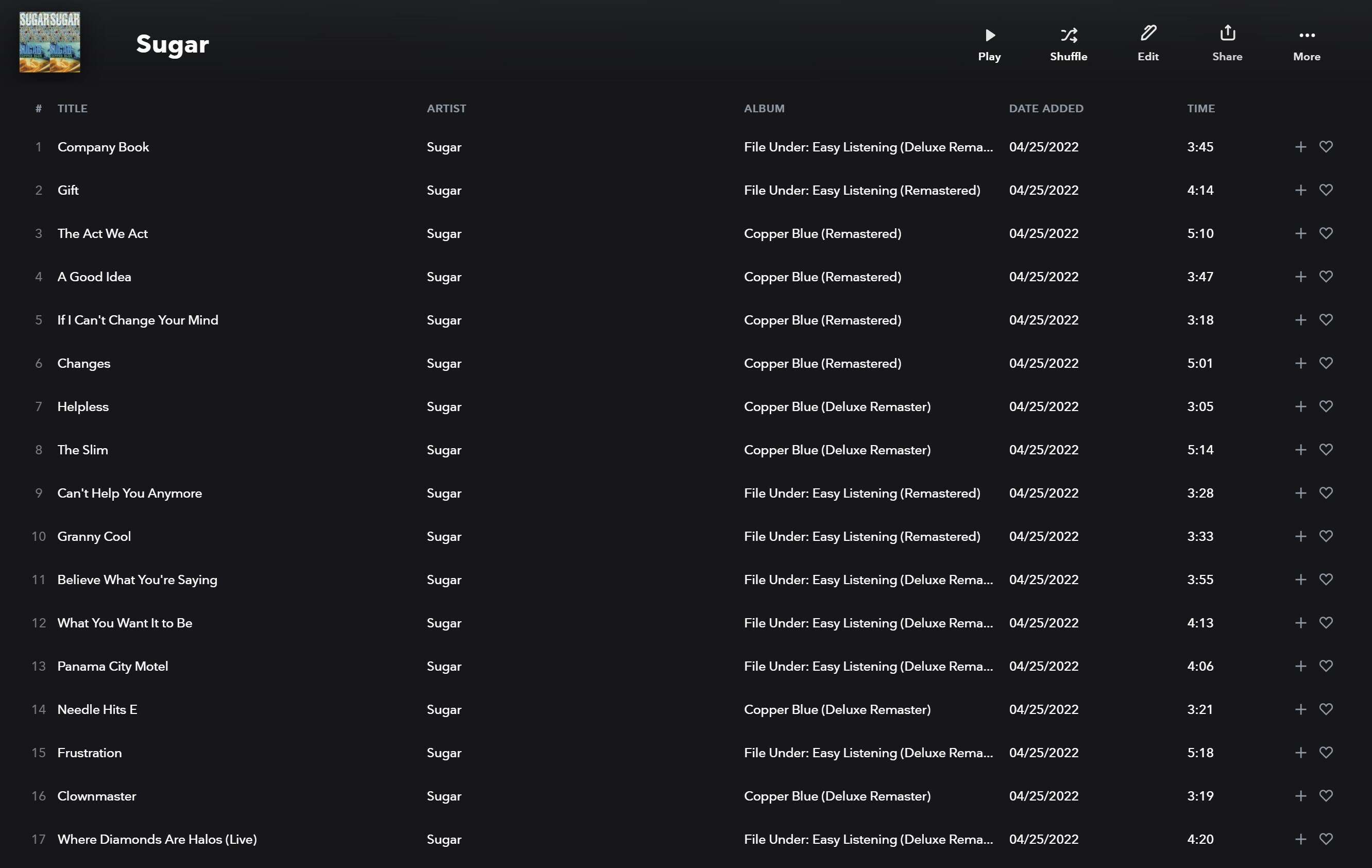
Task: Add Gift to a playlist
Action: [1300, 190]
